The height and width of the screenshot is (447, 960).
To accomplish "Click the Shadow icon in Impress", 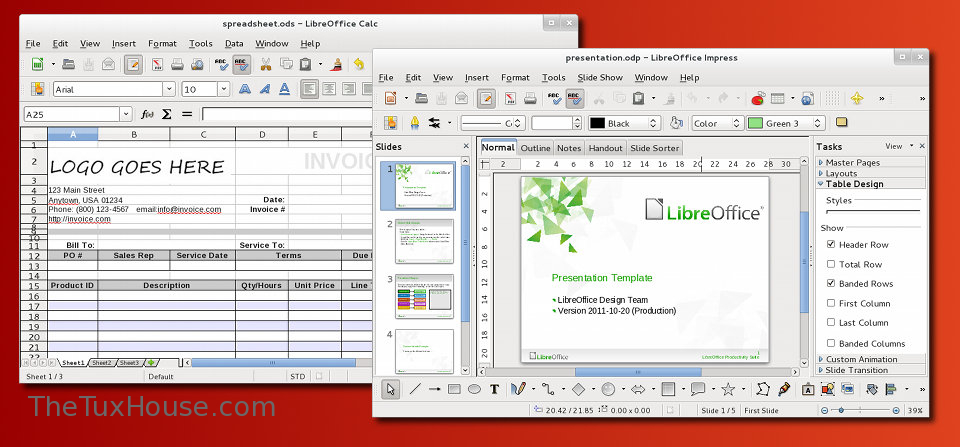I will point(841,123).
